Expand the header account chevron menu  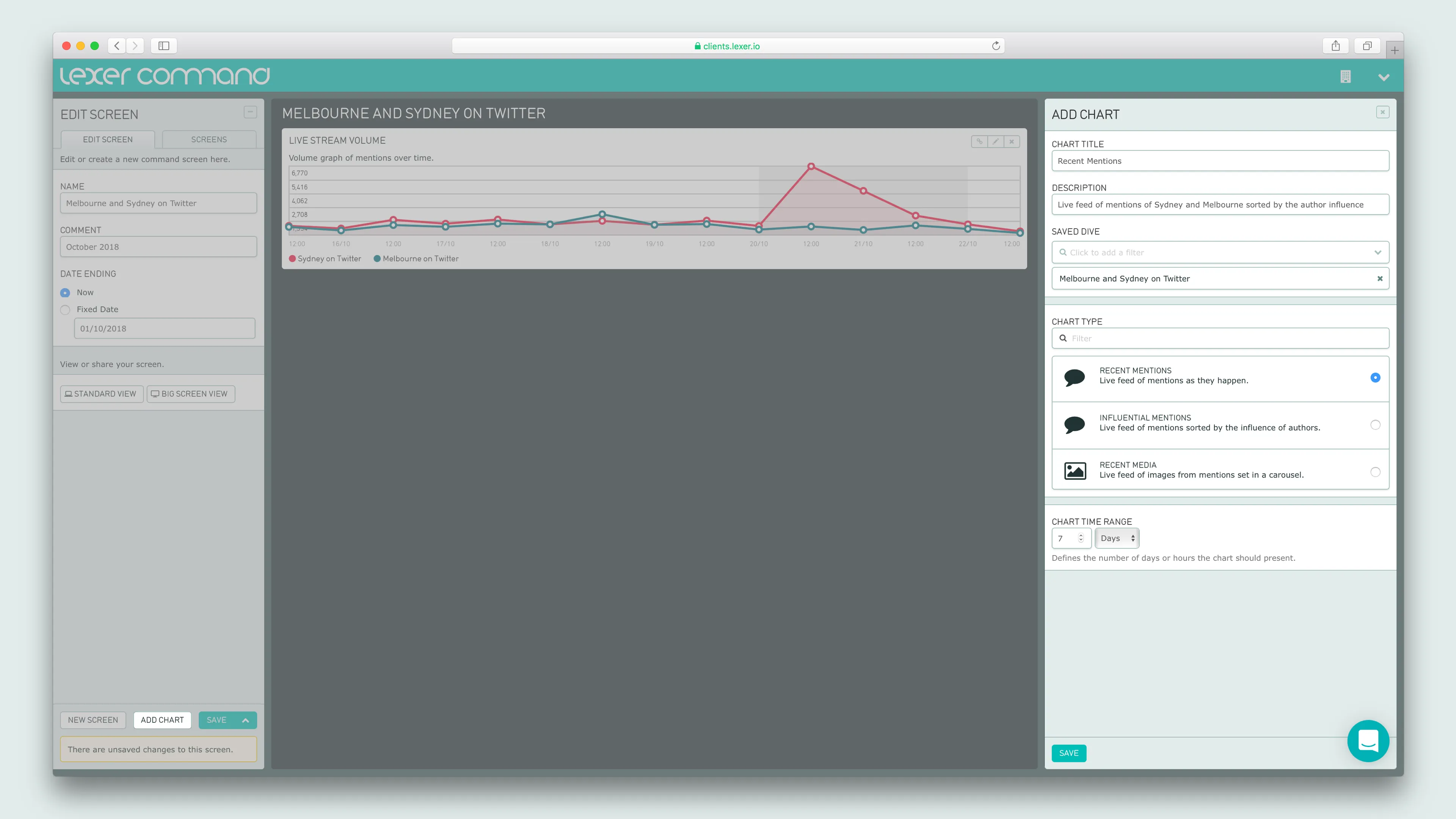(1384, 77)
